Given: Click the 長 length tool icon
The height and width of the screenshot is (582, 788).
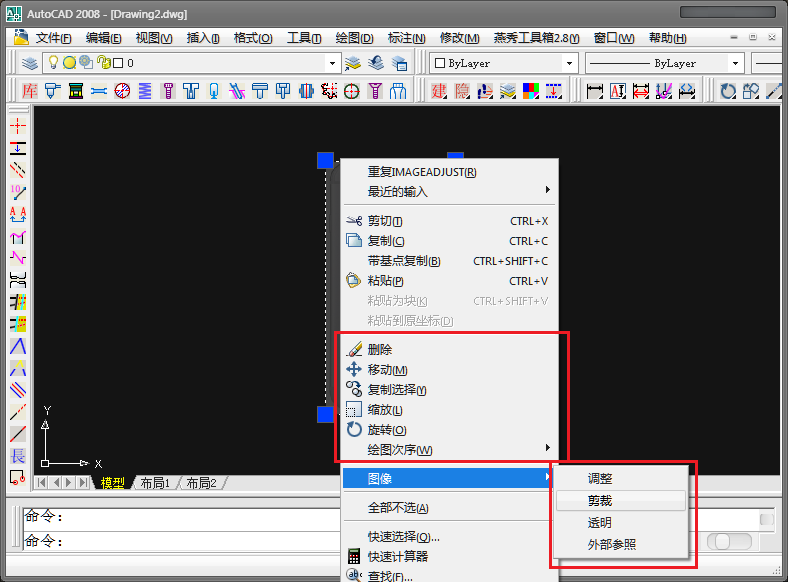Looking at the screenshot, I should pos(18,456).
